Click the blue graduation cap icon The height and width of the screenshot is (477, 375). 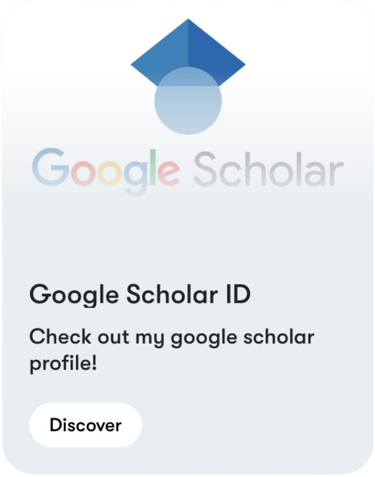point(188,76)
